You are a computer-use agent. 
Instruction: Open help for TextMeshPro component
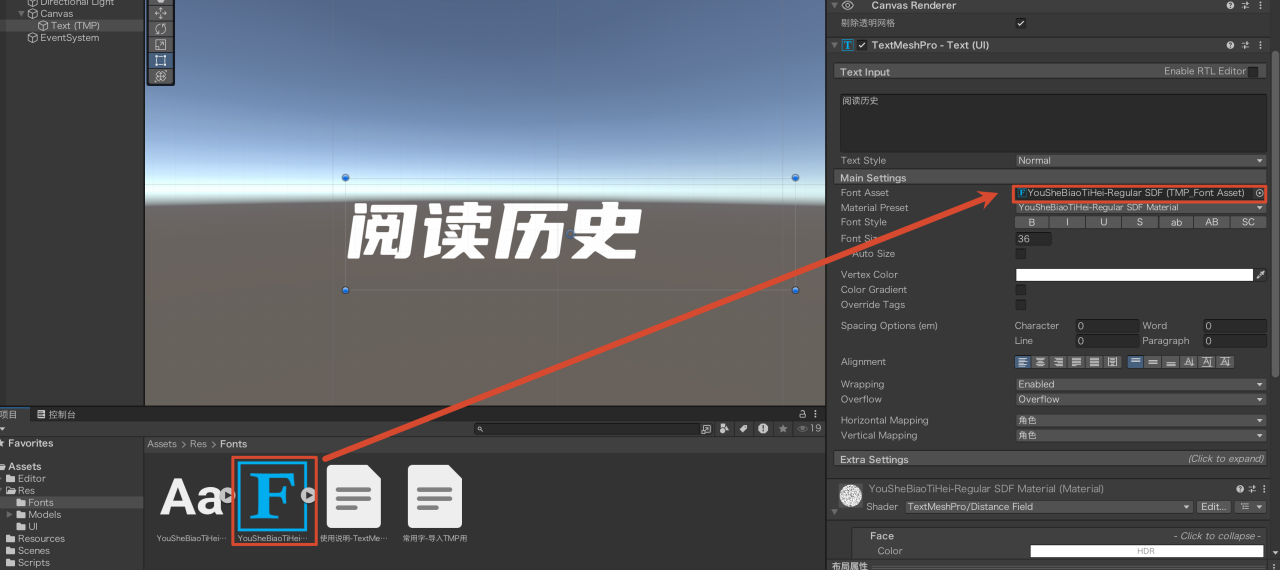1231,45
